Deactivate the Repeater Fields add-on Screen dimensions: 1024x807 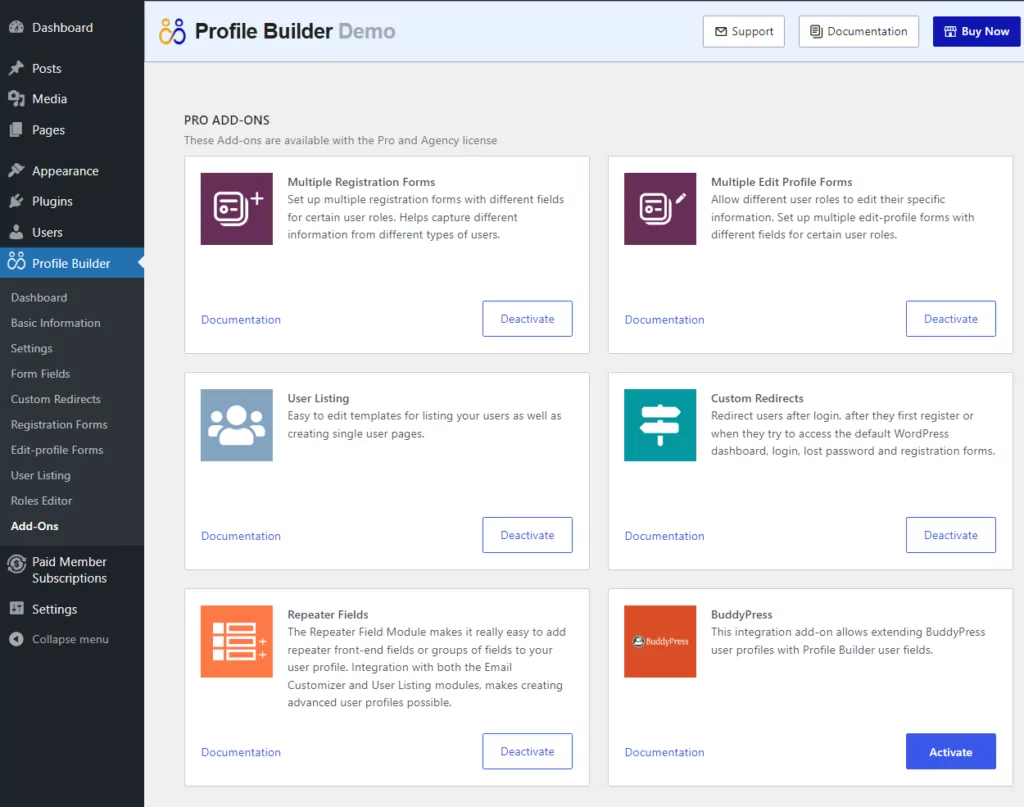tap(527, 751)
